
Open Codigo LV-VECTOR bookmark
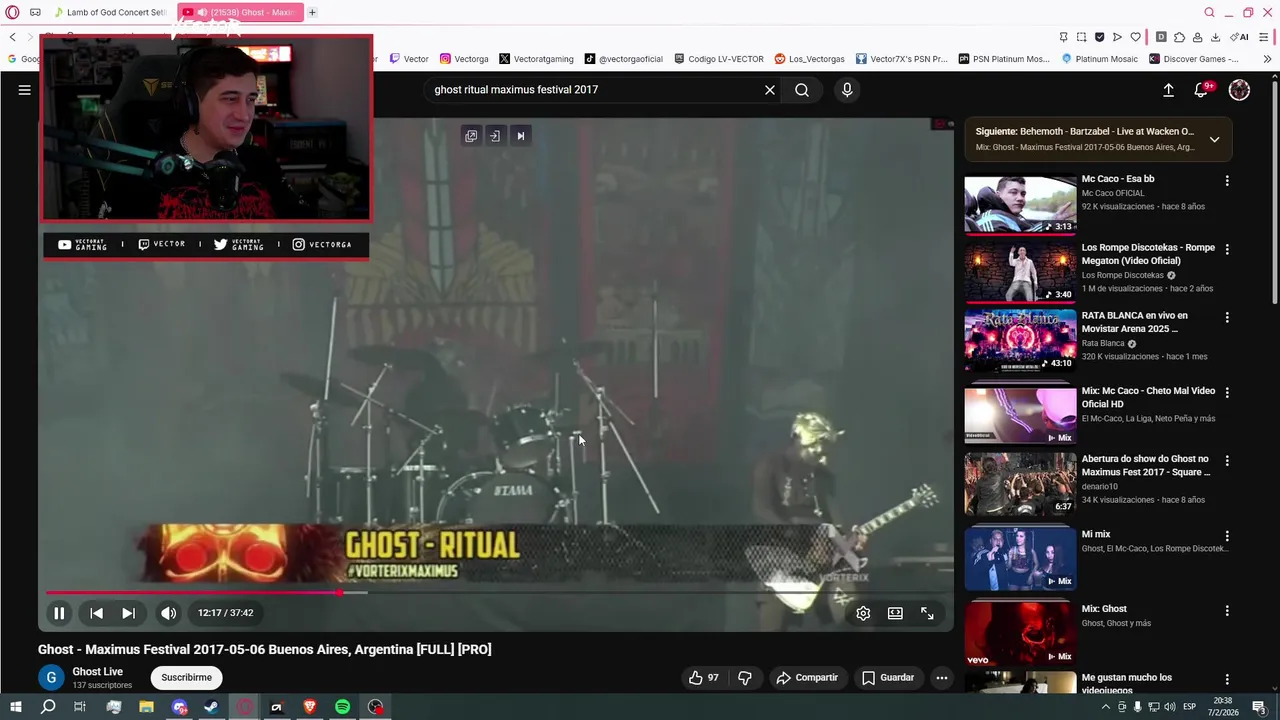(719, 59)
